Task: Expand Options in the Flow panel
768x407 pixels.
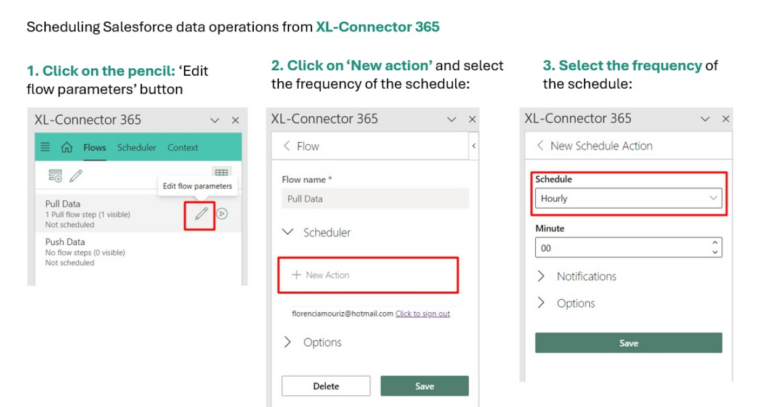Action: pos(288,342)
